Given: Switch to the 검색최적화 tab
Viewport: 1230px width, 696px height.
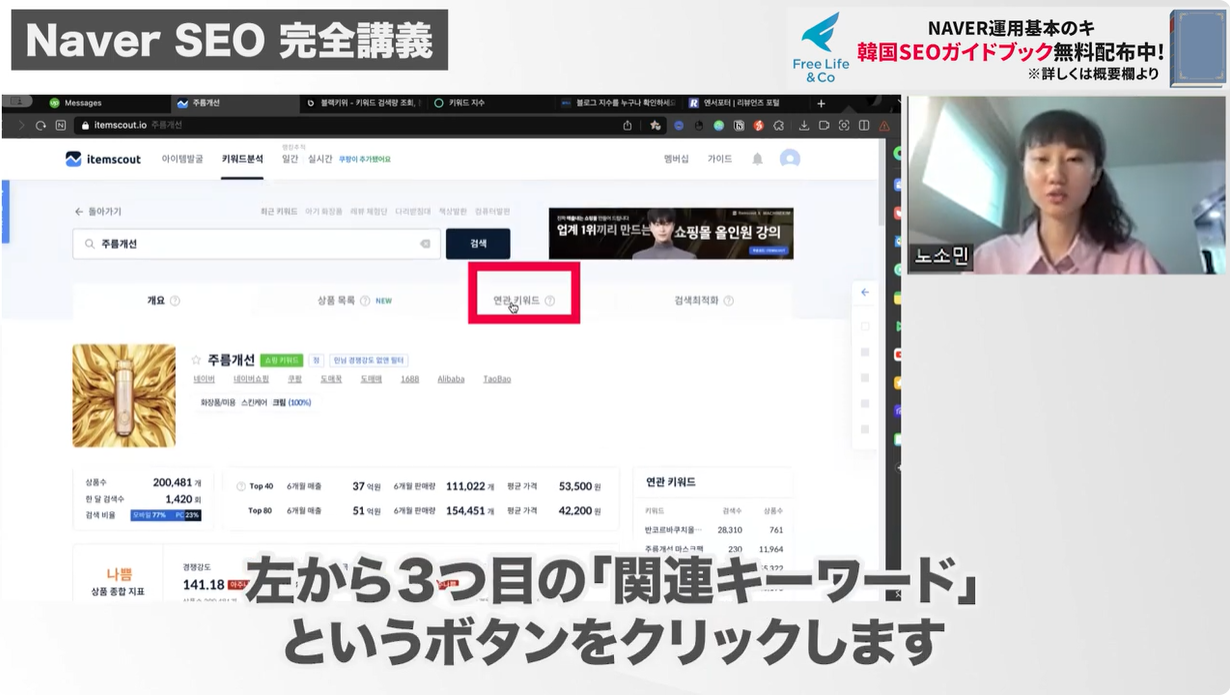Looking at the screenshot, I should [x=703, y=301].
